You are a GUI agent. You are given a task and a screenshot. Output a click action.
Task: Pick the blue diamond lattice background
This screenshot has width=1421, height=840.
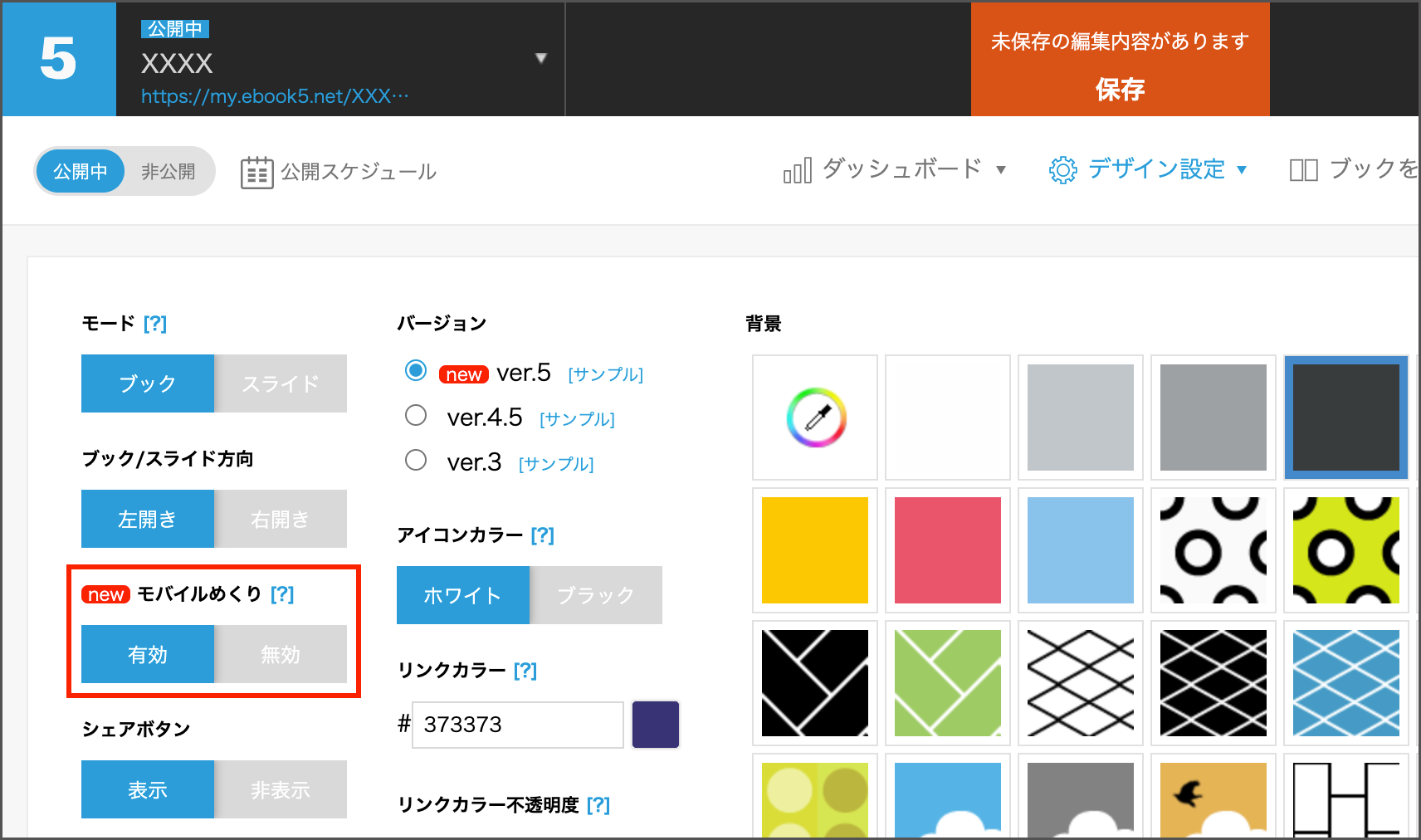coord(1346,683)
